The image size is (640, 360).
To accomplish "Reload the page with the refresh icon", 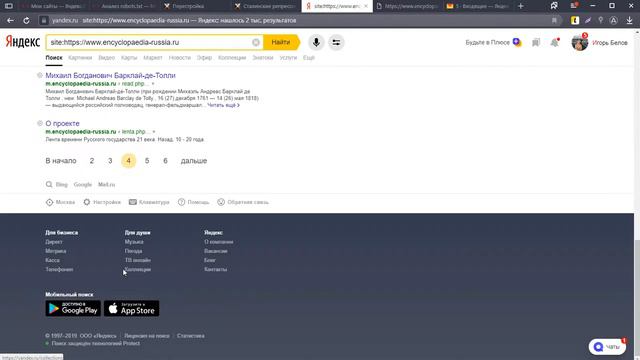I will tap(26, 20).
